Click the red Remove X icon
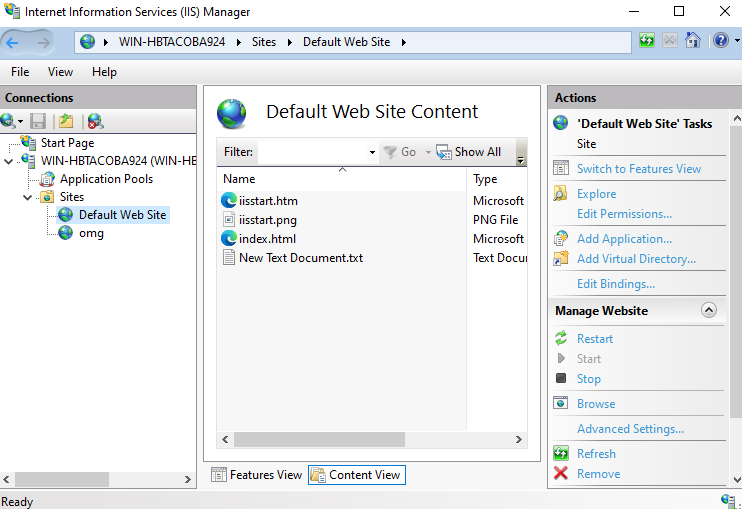742x509 pixels. click(561, 473)
